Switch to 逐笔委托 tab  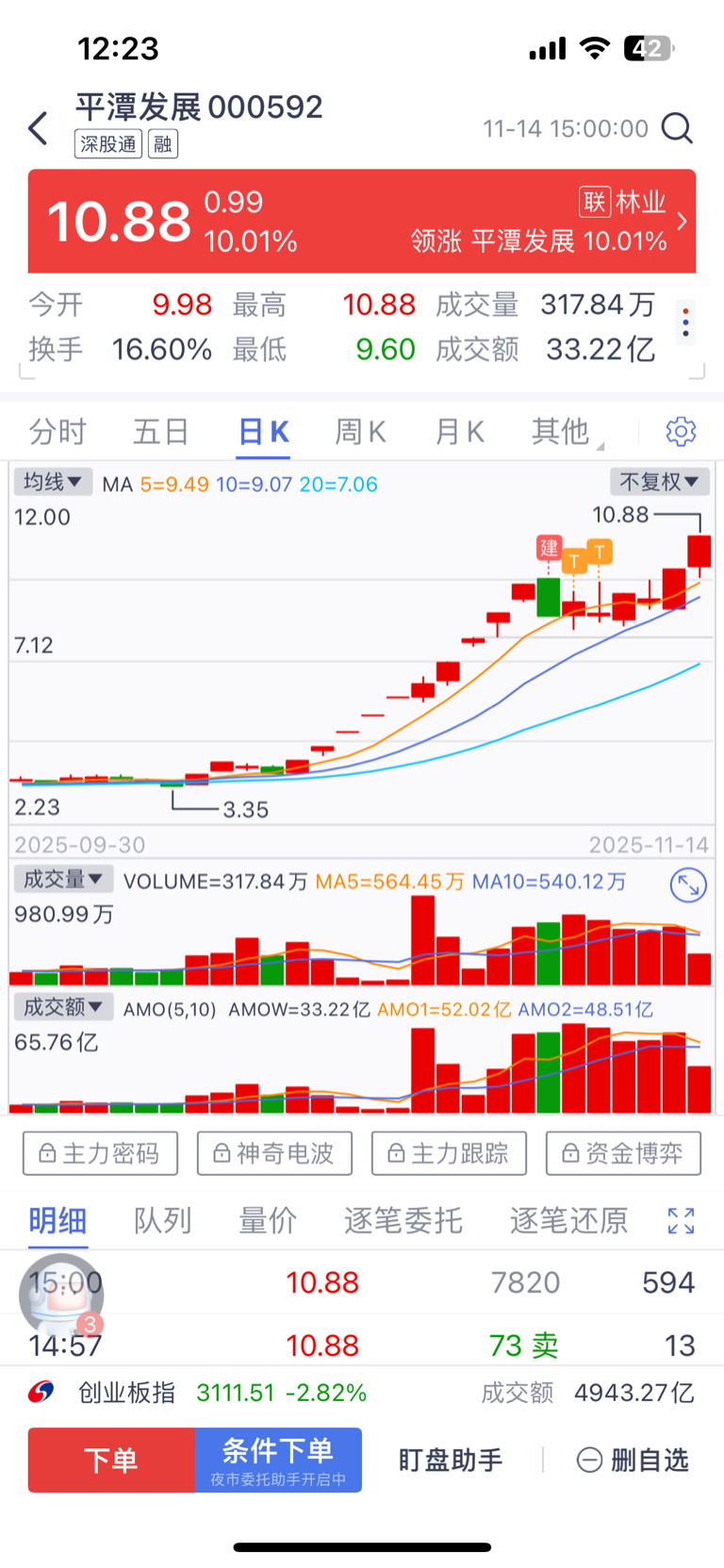pyautogui.click(x=403, y=1221)
